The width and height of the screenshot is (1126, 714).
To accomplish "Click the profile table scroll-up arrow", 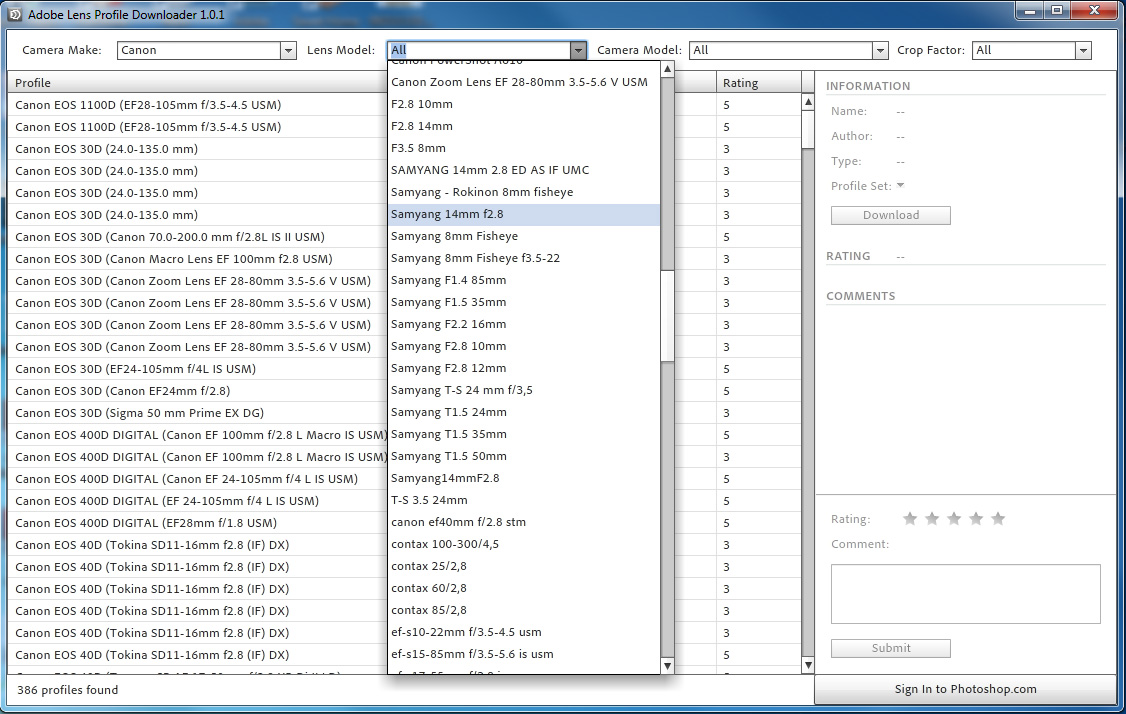I will [x=808, y=102].
